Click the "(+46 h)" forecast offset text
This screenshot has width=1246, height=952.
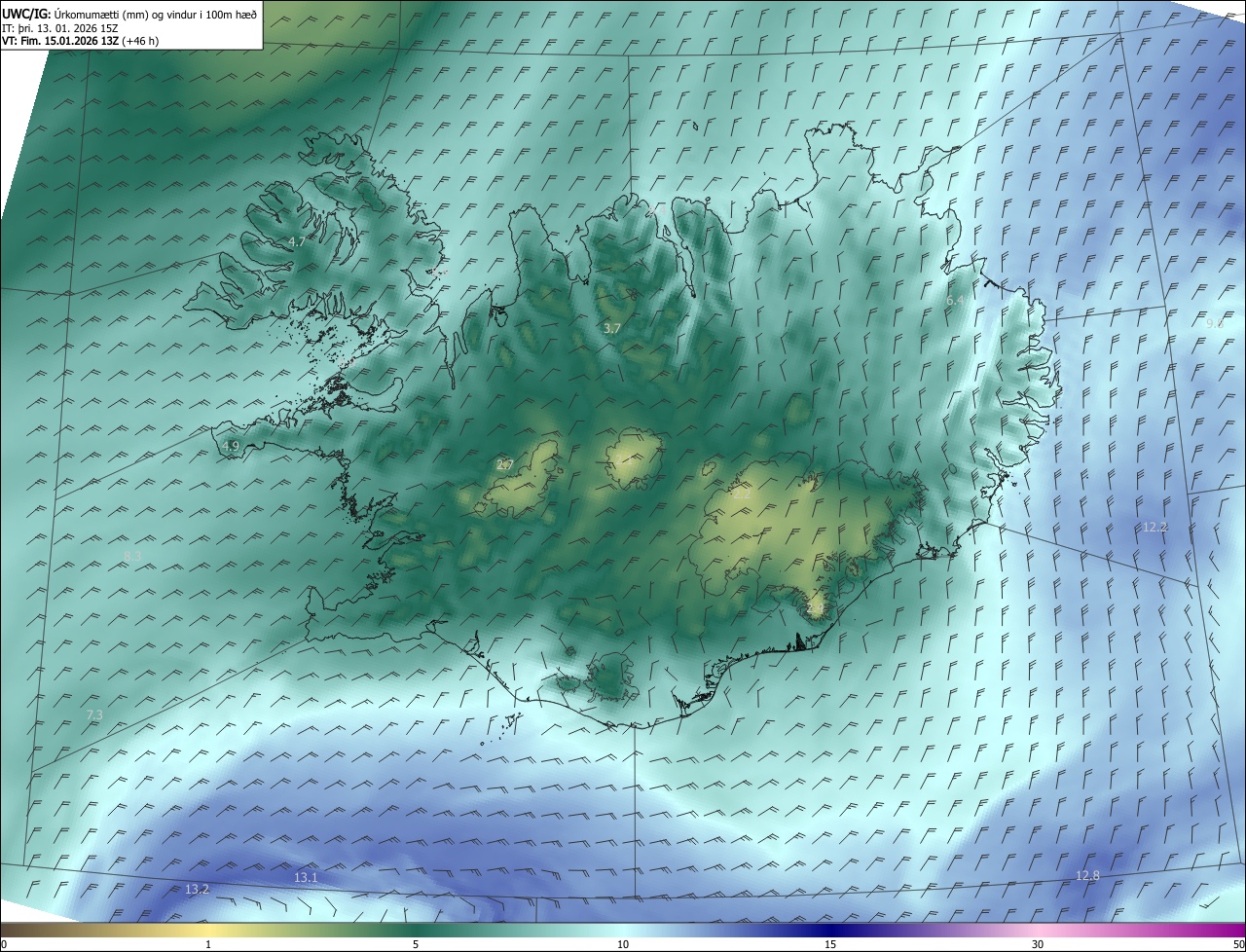point(138,41)
